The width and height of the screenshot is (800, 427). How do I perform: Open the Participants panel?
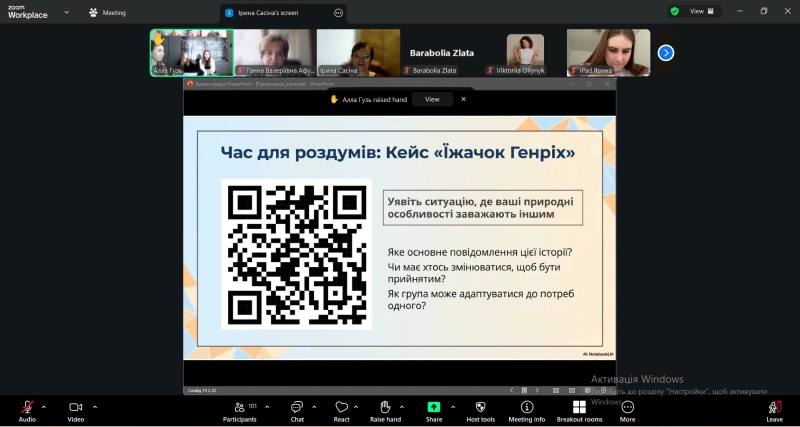pos(240,411)
